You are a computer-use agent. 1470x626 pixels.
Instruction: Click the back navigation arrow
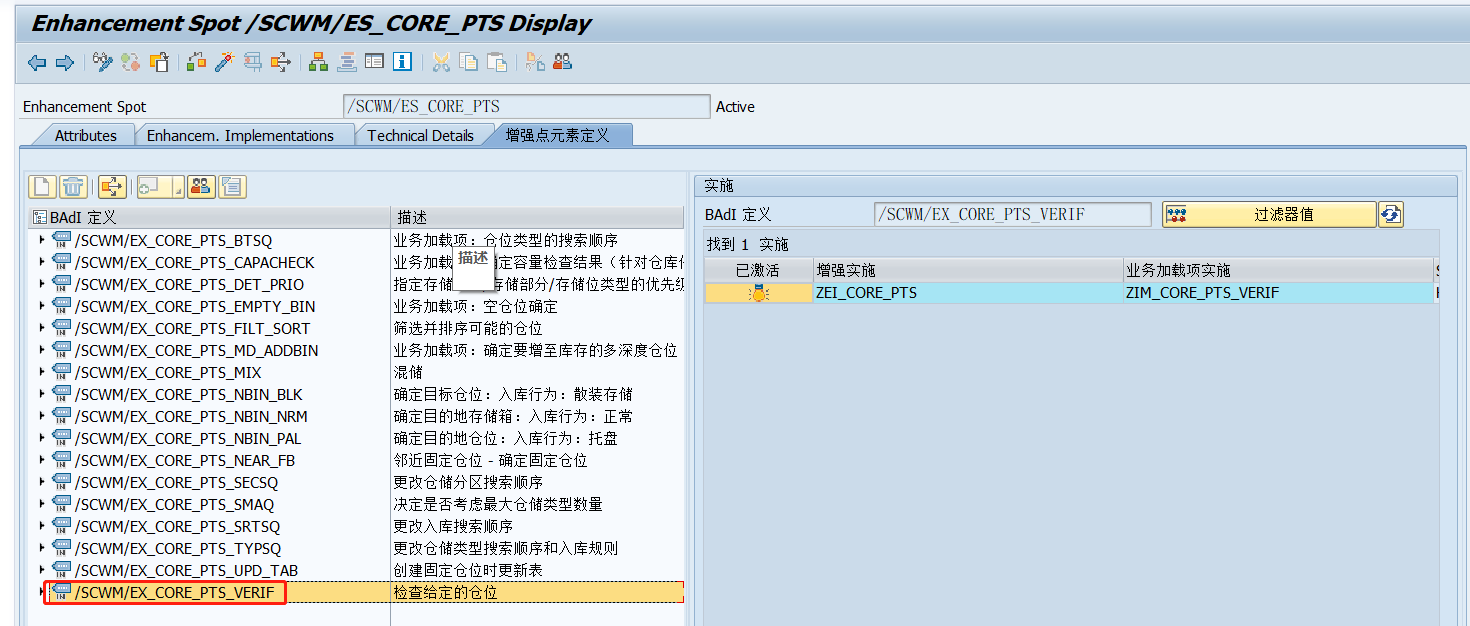pos(37,61)
